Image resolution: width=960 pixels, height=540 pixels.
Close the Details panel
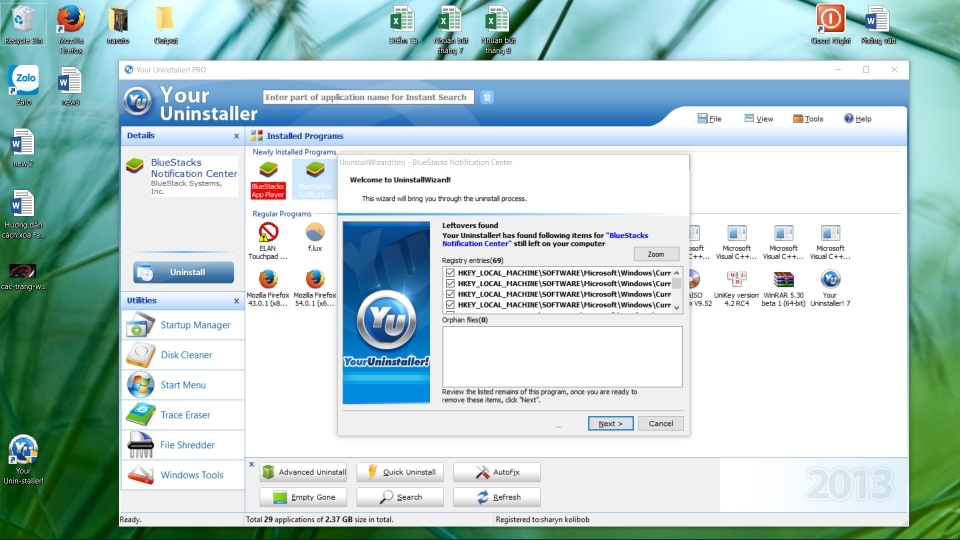[236, 136]
